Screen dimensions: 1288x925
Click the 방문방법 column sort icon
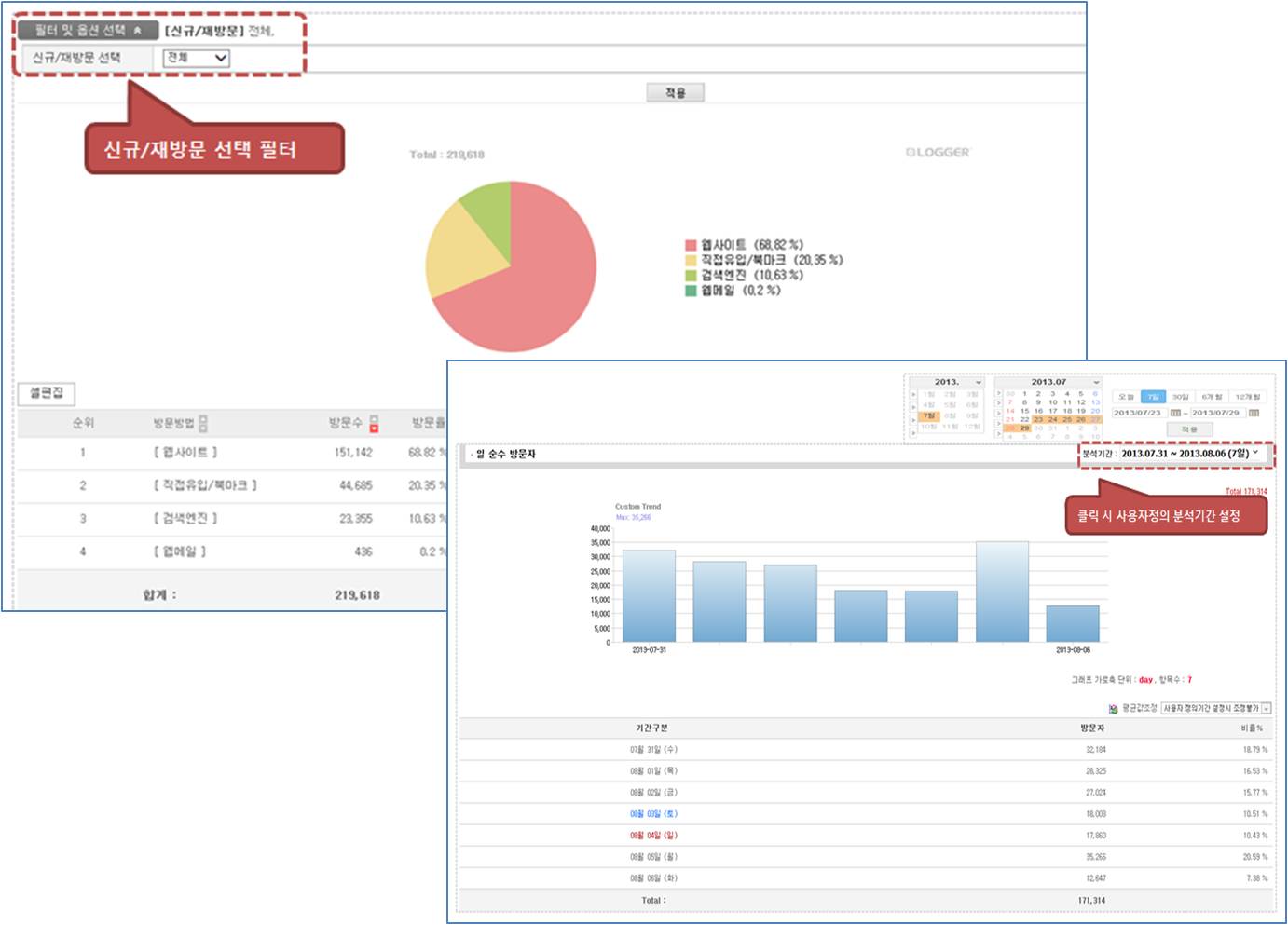tap(203, 423)
